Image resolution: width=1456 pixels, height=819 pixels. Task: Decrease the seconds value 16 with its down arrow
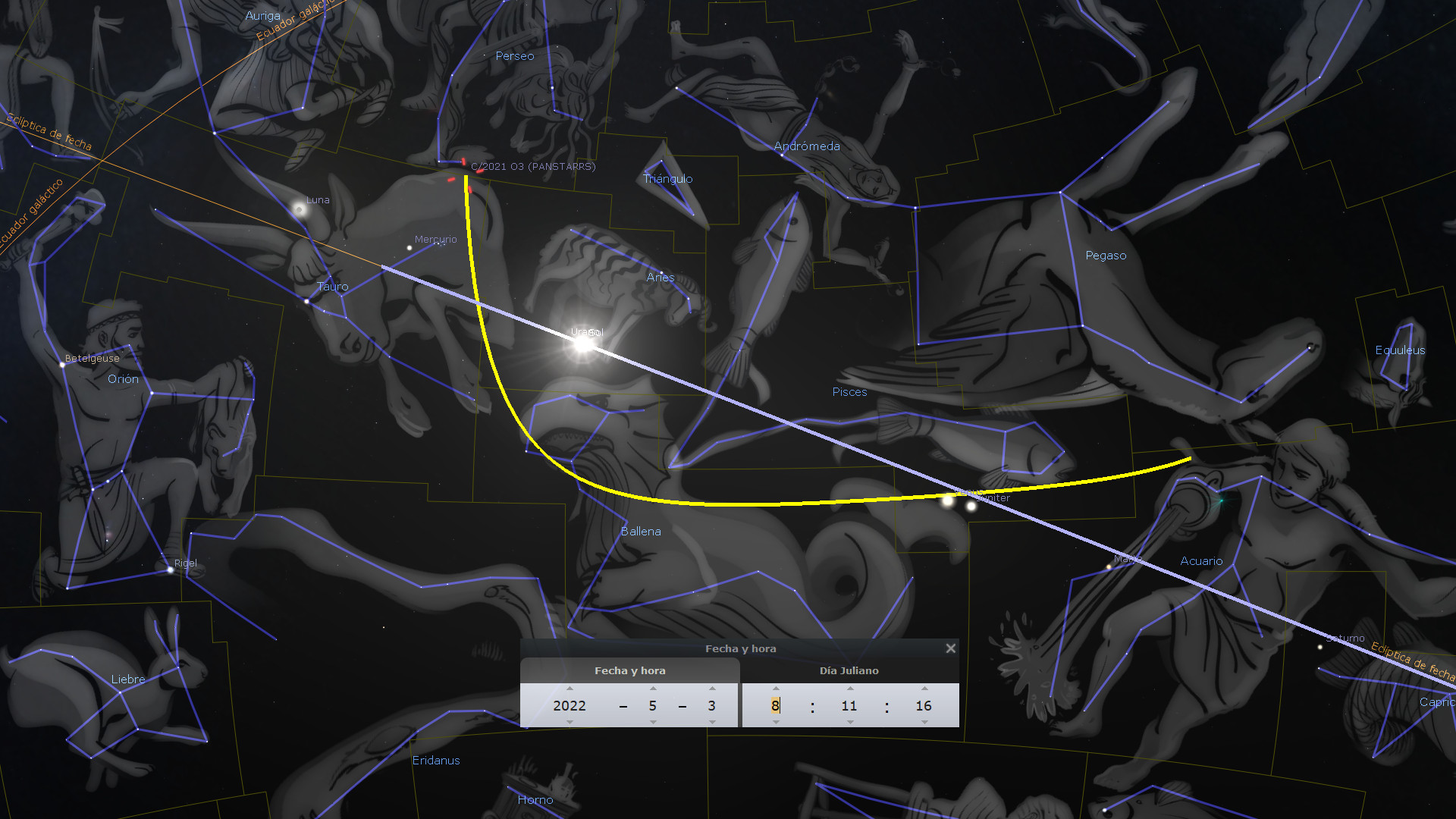click(924, 723)
